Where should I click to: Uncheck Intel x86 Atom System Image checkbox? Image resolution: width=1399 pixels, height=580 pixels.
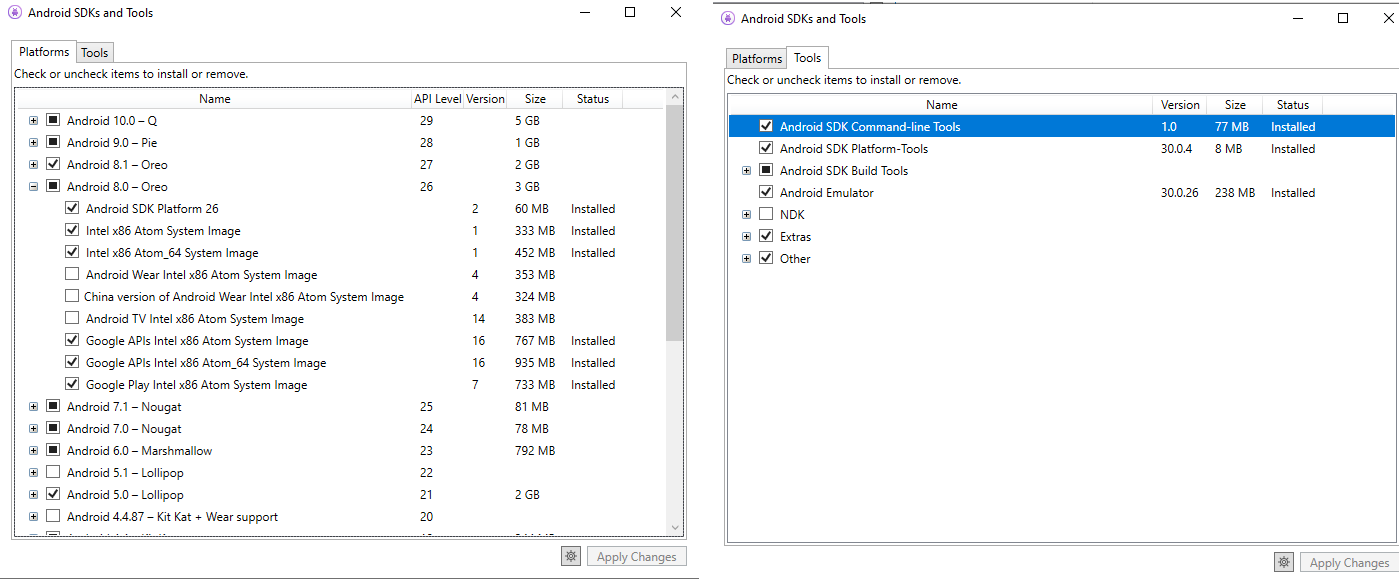pyautogui.click(x=72, y=231)
